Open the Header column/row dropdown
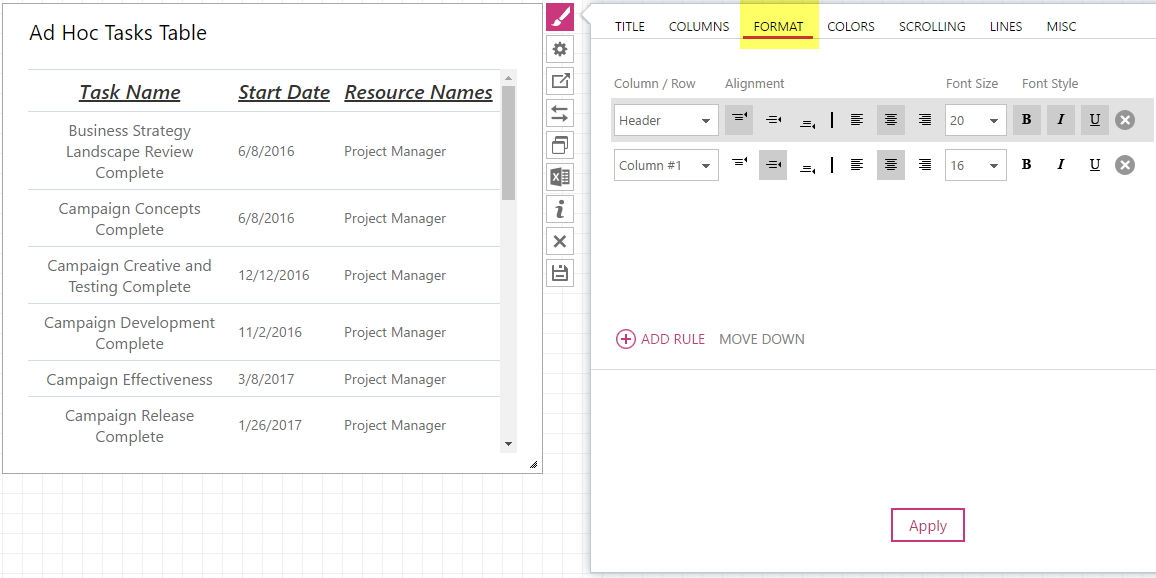This screenshot has width=1156, height=578. click(666, 120)
